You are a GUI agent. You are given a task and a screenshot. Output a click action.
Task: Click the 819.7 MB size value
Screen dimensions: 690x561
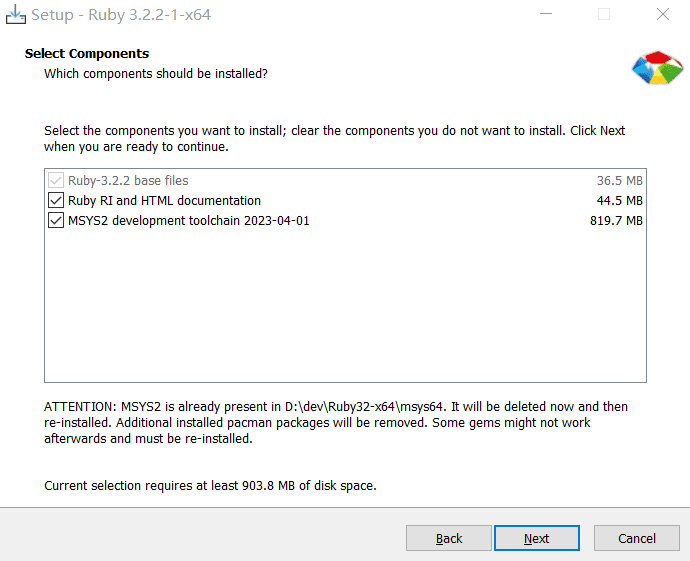pyautogui.click(x=616, y=221)
